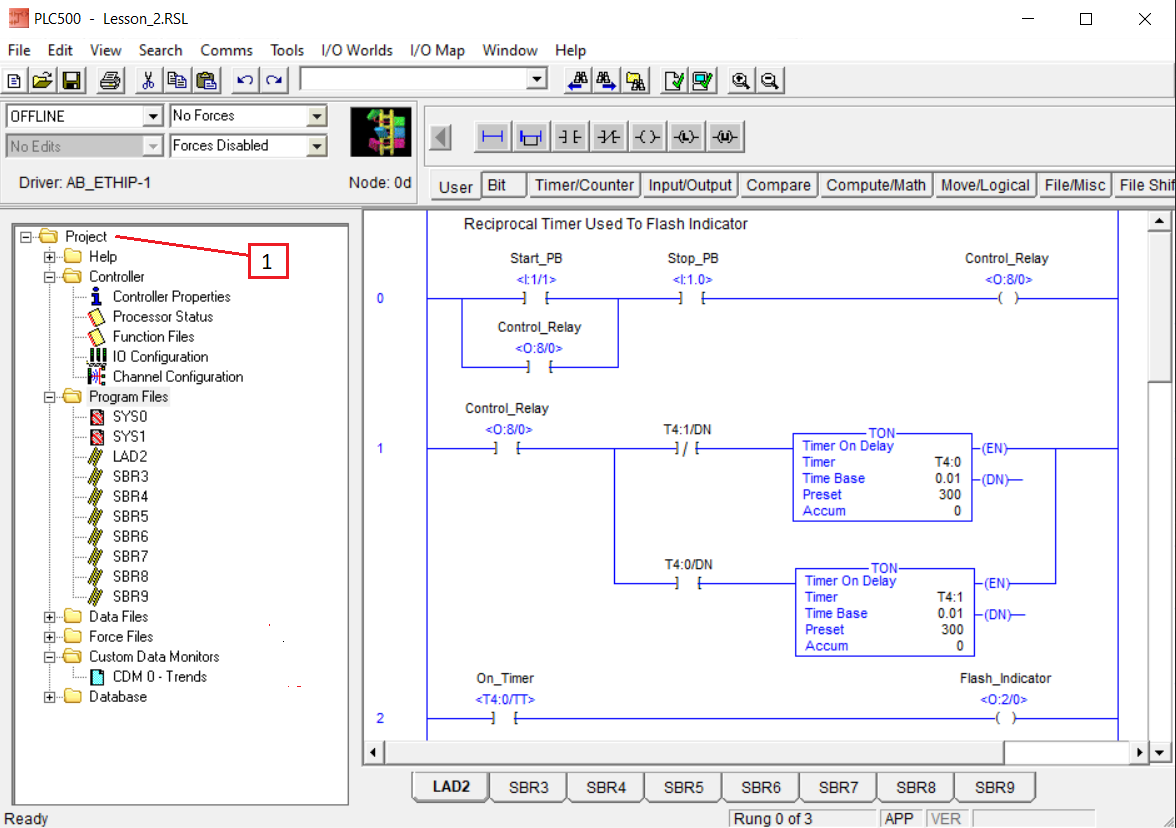Image resolution: width=1176 pixels, height=828 pixels.
Task: Select LAD2 in the Program Files tree
Action: click(x=130, y=457)
